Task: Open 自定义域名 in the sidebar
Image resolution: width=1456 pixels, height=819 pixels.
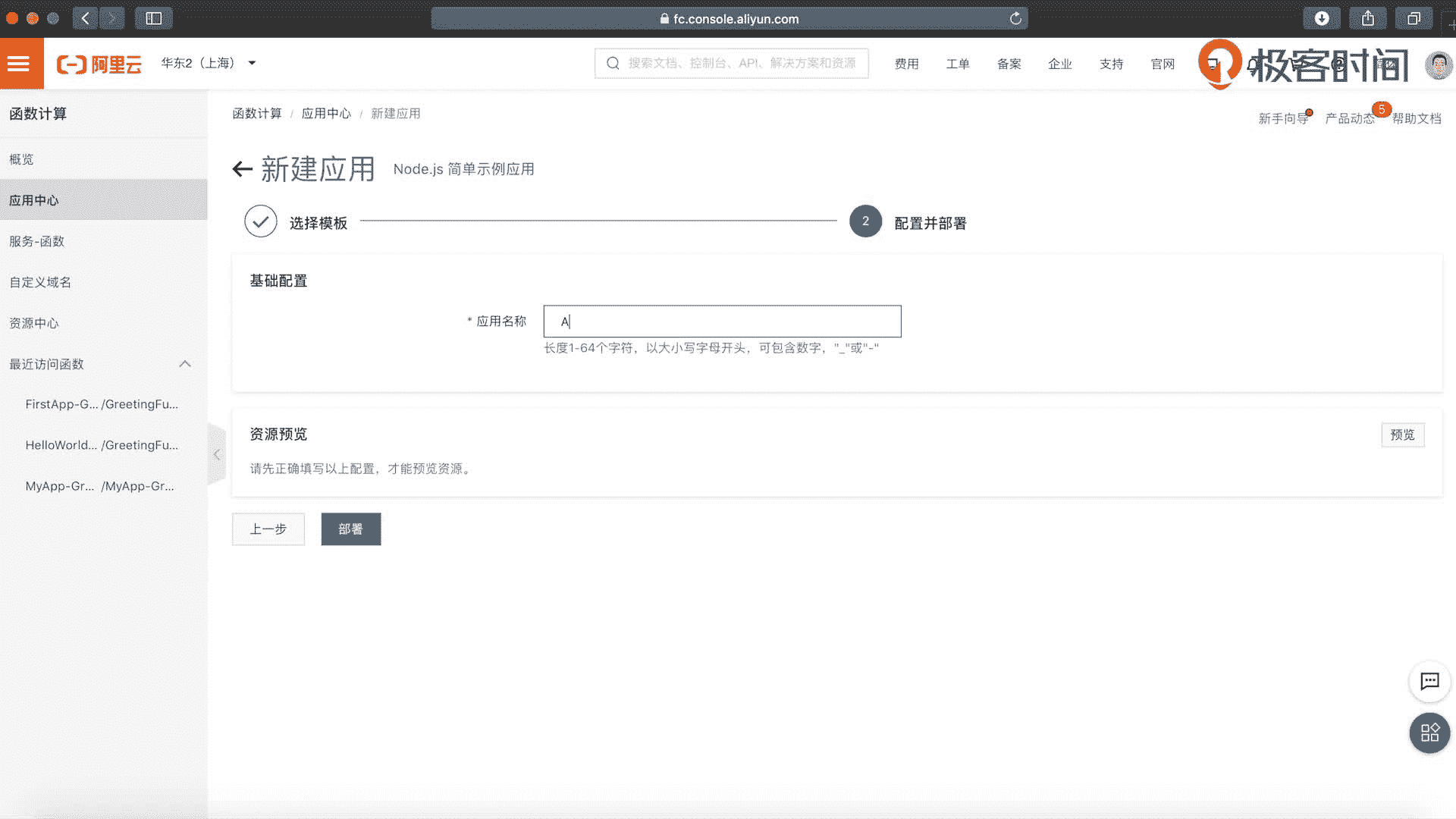Action: [x=39, y=282]
